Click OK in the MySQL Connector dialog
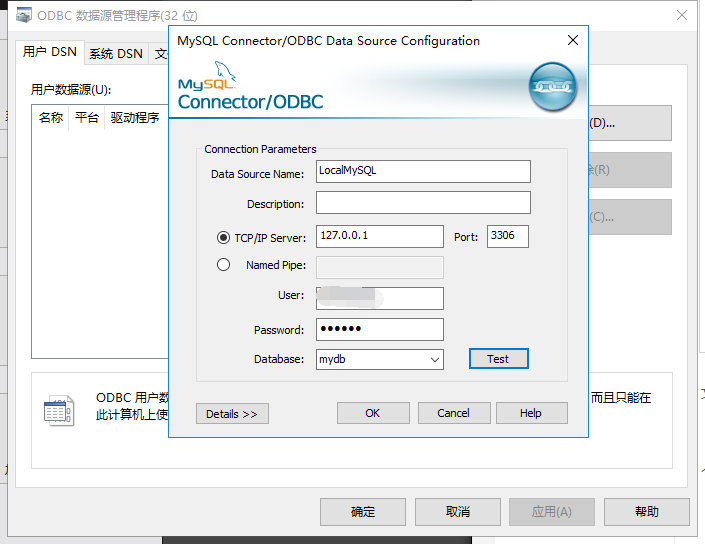 point(373,413)
